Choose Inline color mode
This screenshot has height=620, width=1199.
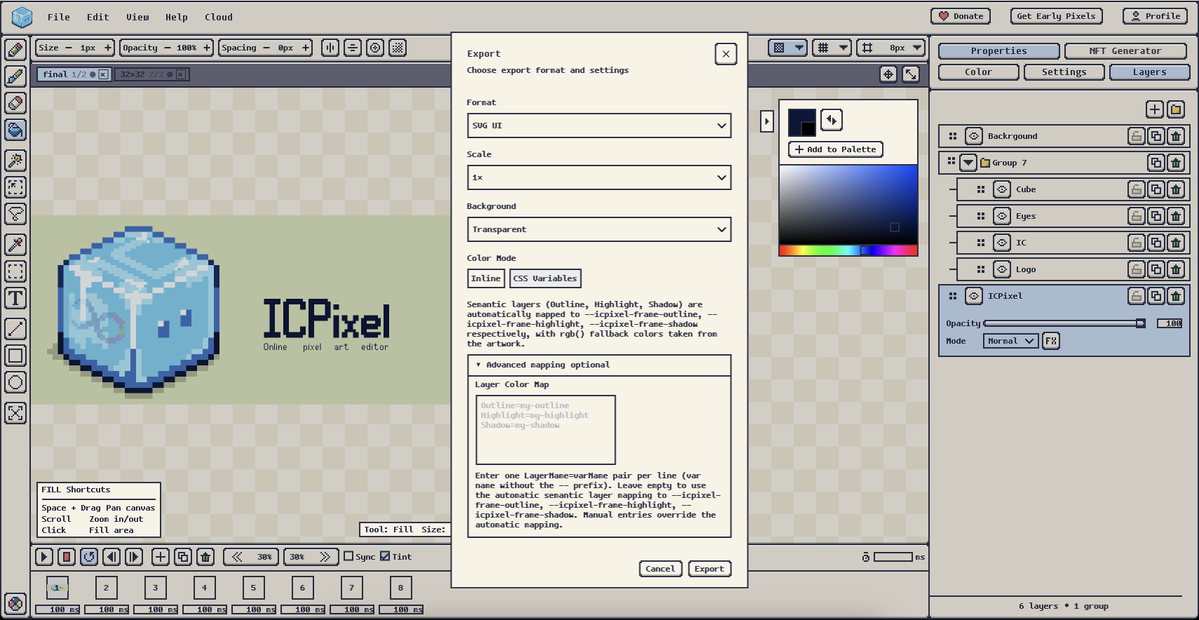(x=486, y=278)
